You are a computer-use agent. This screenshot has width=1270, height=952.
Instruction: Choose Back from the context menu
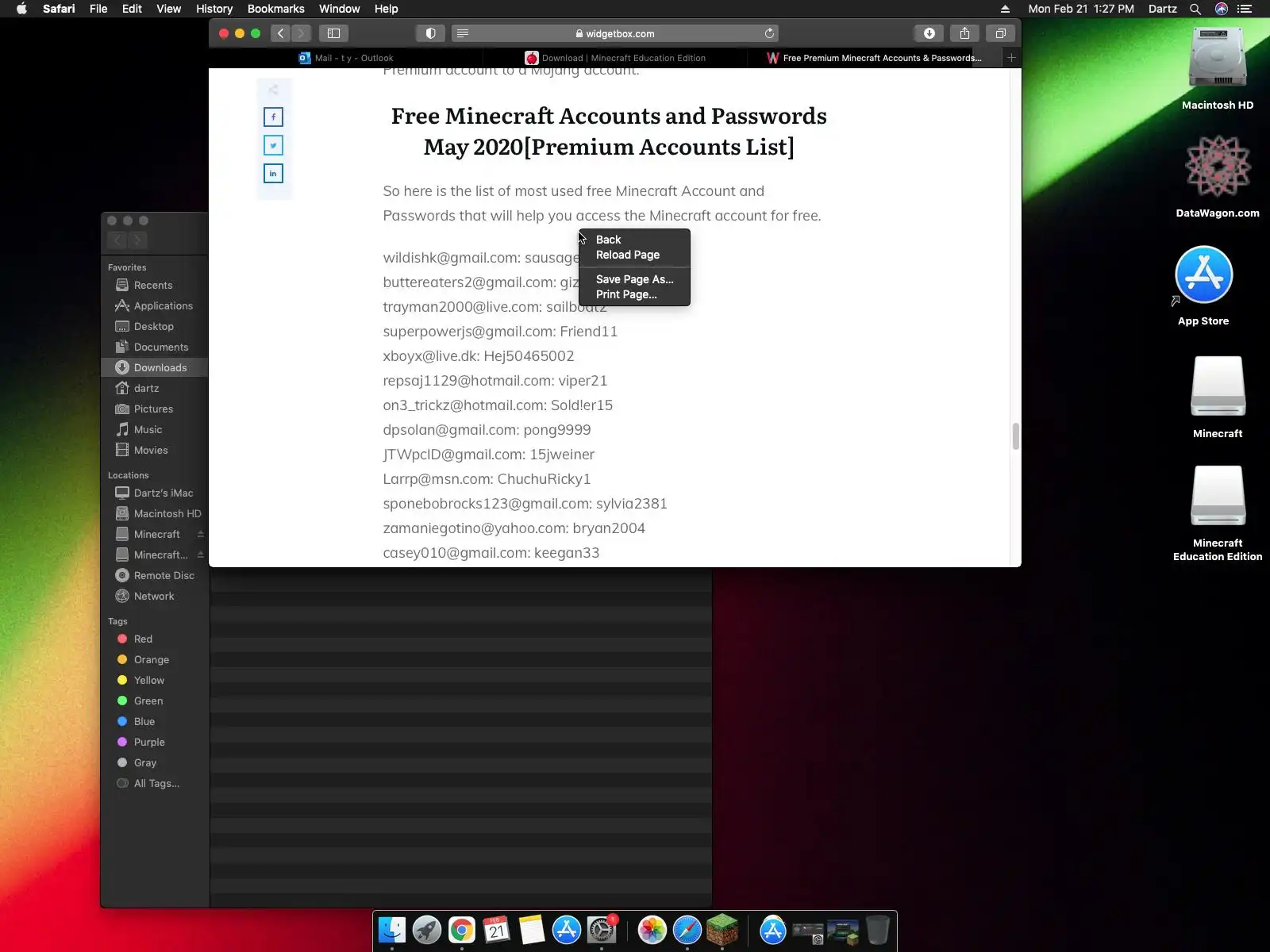634,240
